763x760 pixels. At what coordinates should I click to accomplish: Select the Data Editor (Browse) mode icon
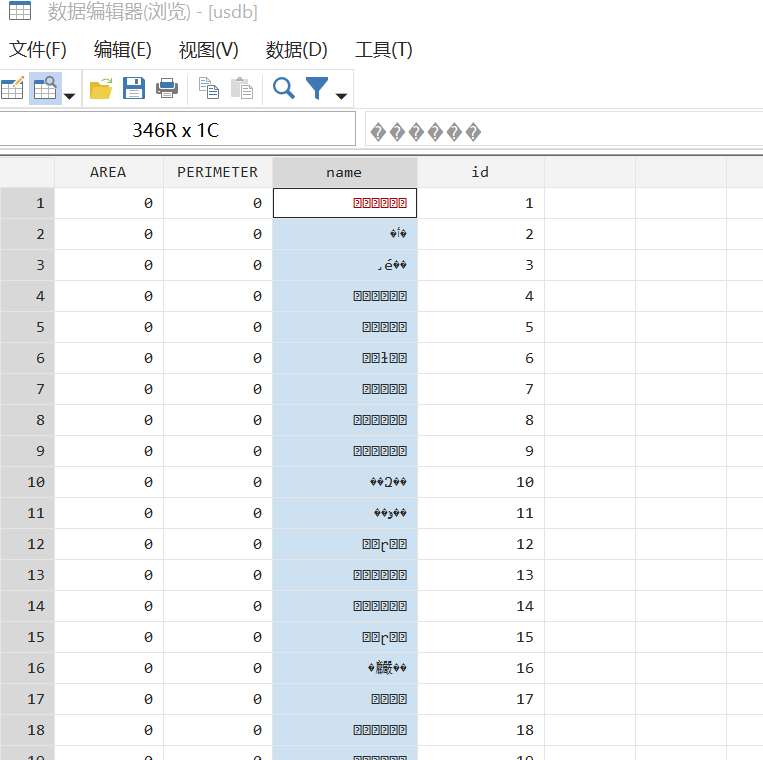pyautogui.click(x=45, y=89)
